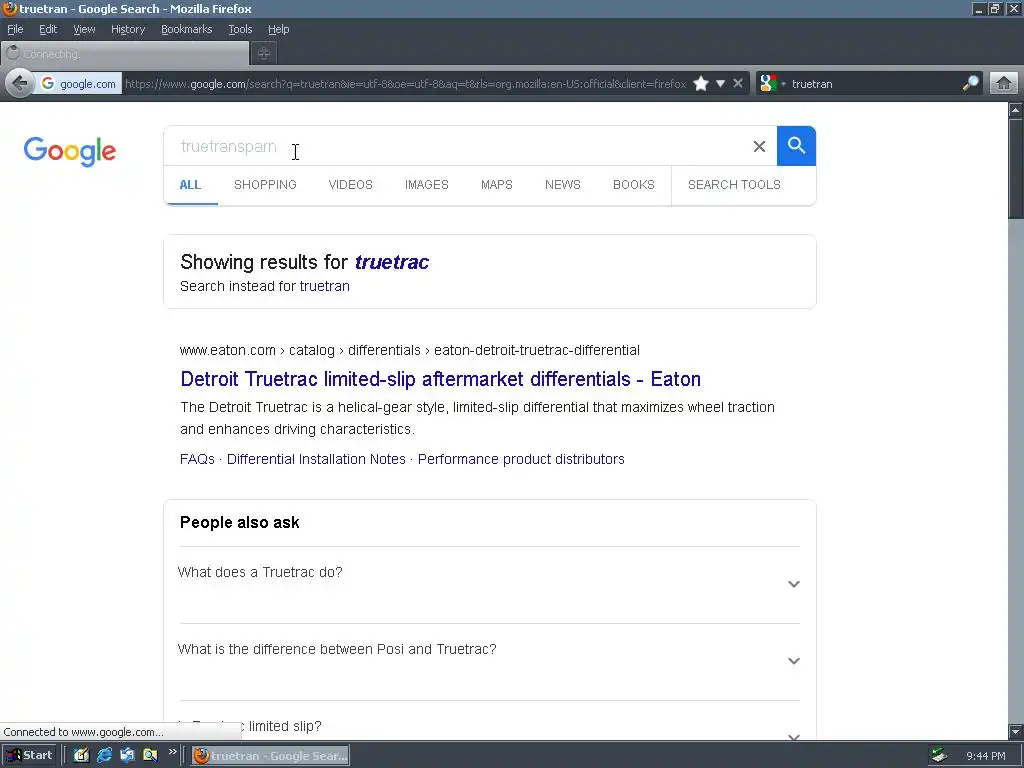Open the URL history dropdown arrow
1024x768 pixels.
tap(720, 84)
